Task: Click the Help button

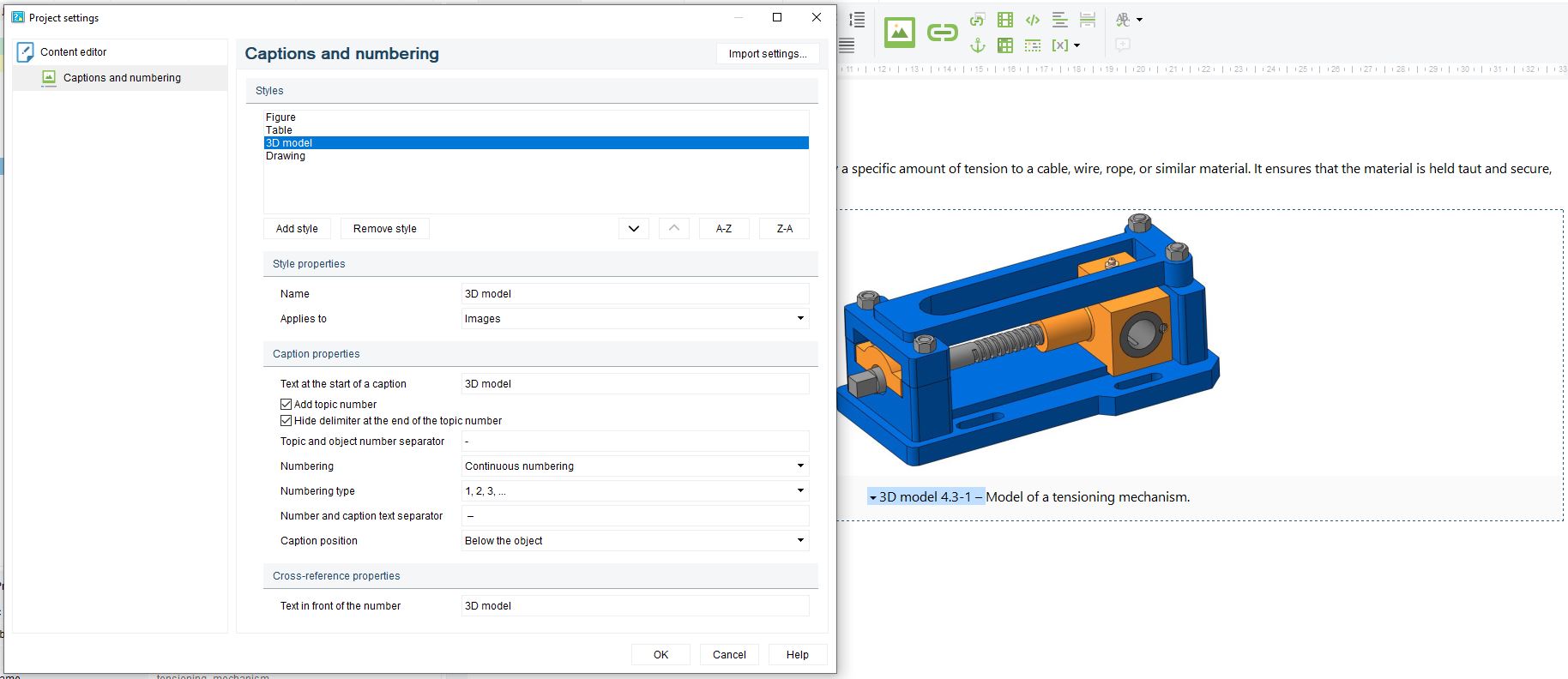Action: [x=798, y=654]
